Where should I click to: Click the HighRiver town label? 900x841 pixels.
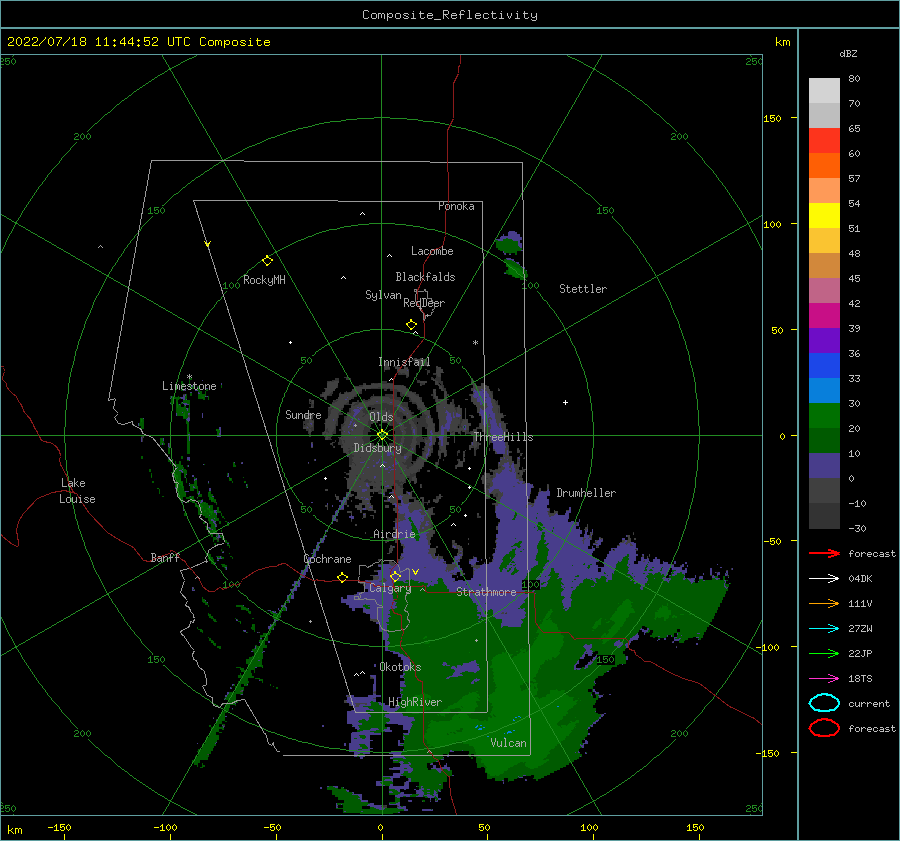coord(415,702)
